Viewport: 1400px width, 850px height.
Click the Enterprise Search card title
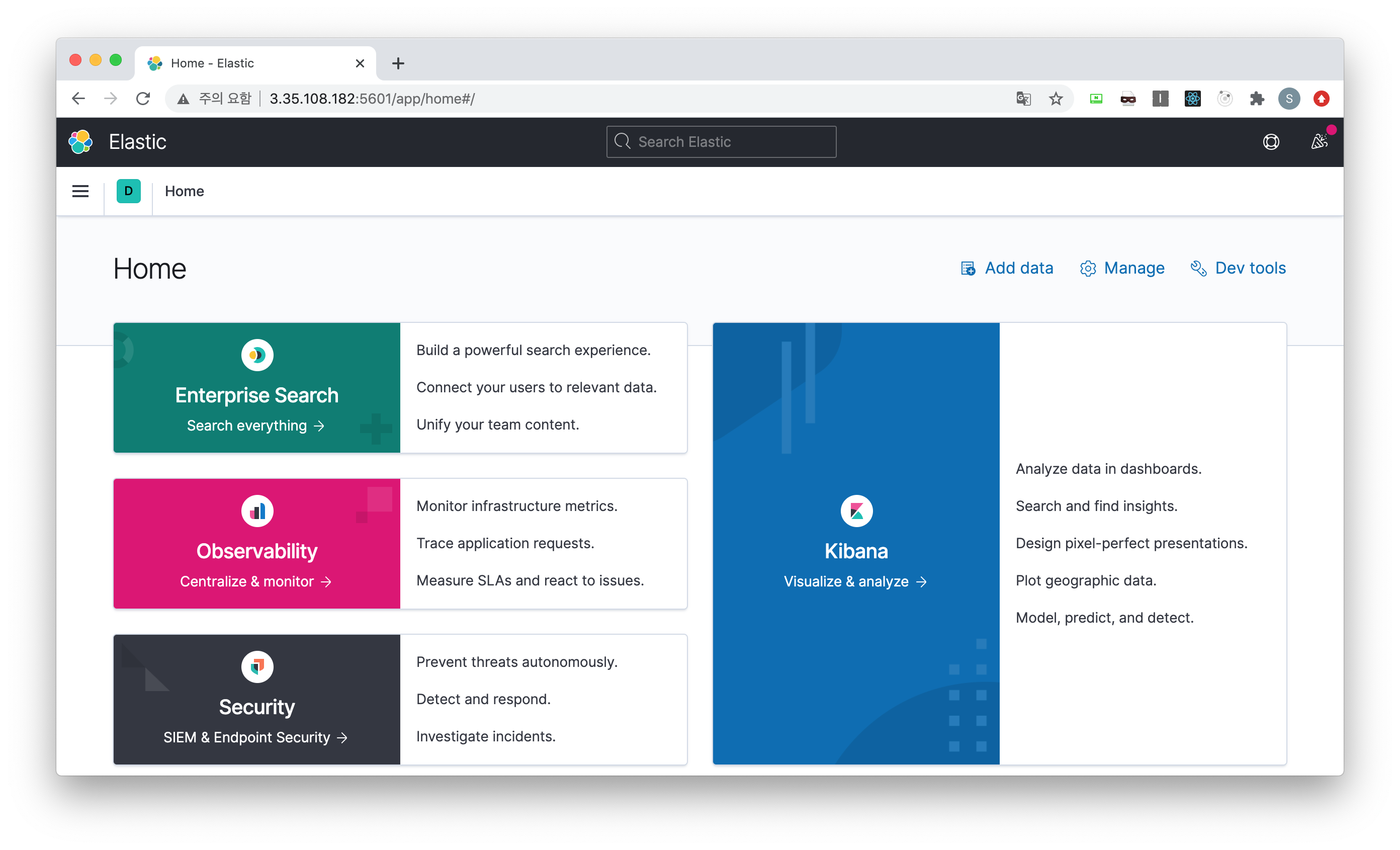257,395
